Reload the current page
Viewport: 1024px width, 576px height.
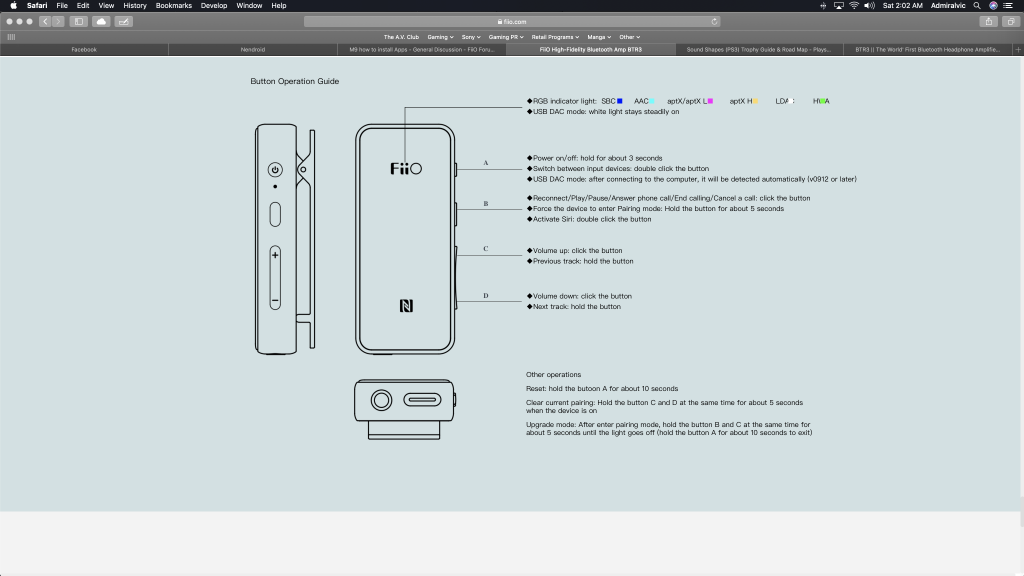click(x=714, y=22)
